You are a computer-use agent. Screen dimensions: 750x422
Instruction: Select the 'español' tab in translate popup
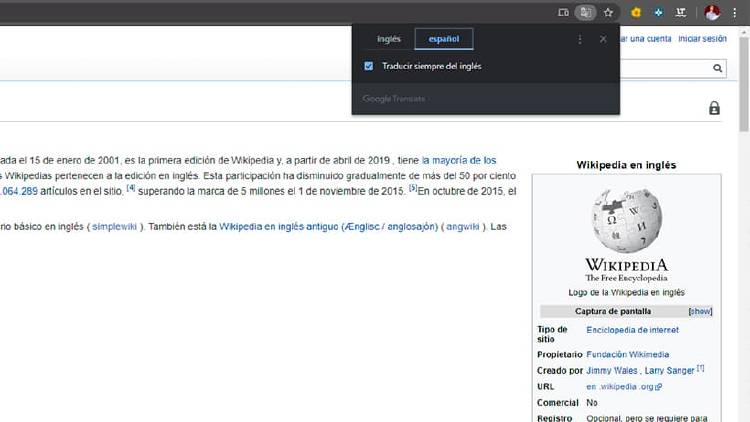click(x=443, y=39)
